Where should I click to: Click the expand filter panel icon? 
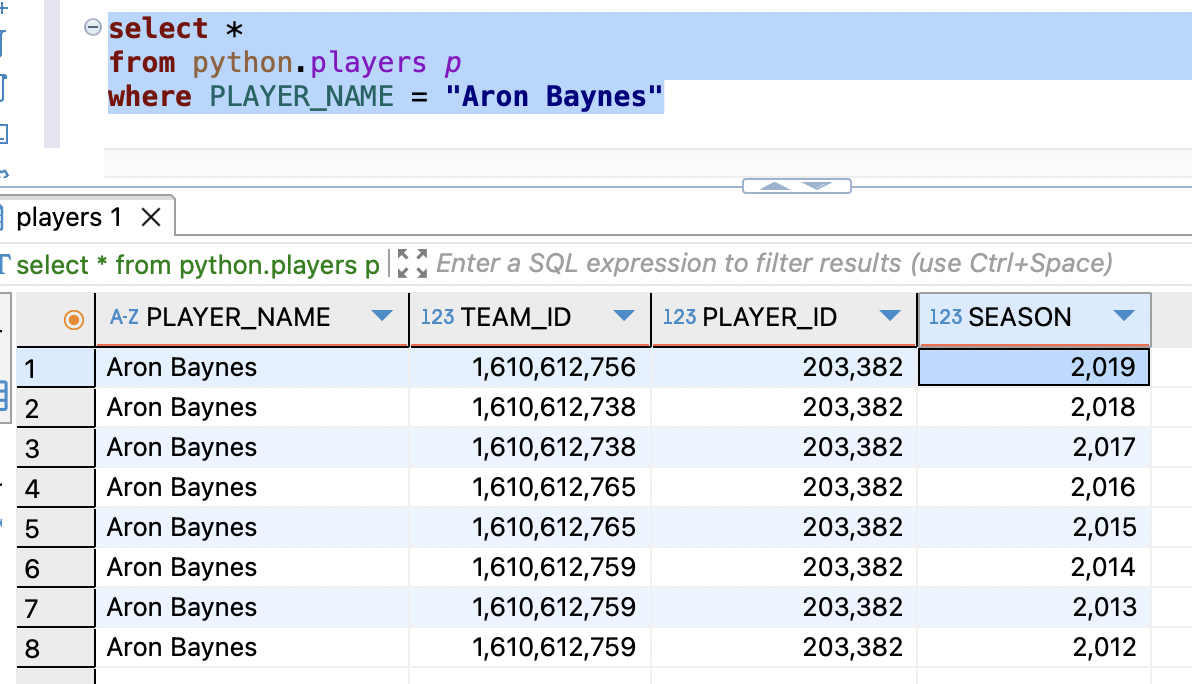point(412,264)
